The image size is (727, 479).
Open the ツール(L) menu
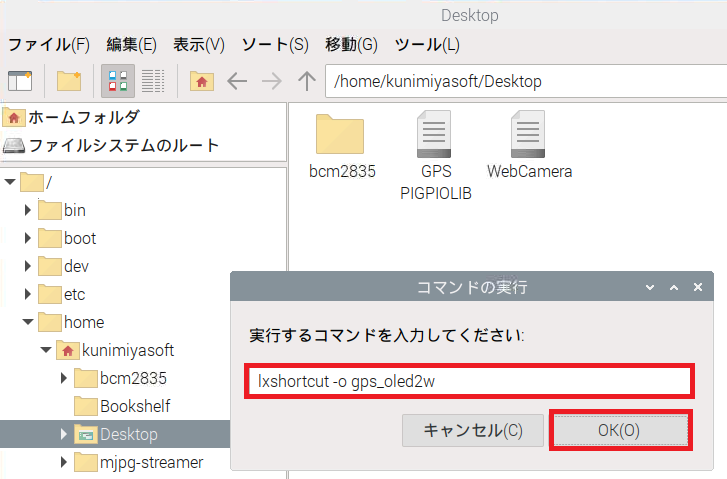[427, 45]
